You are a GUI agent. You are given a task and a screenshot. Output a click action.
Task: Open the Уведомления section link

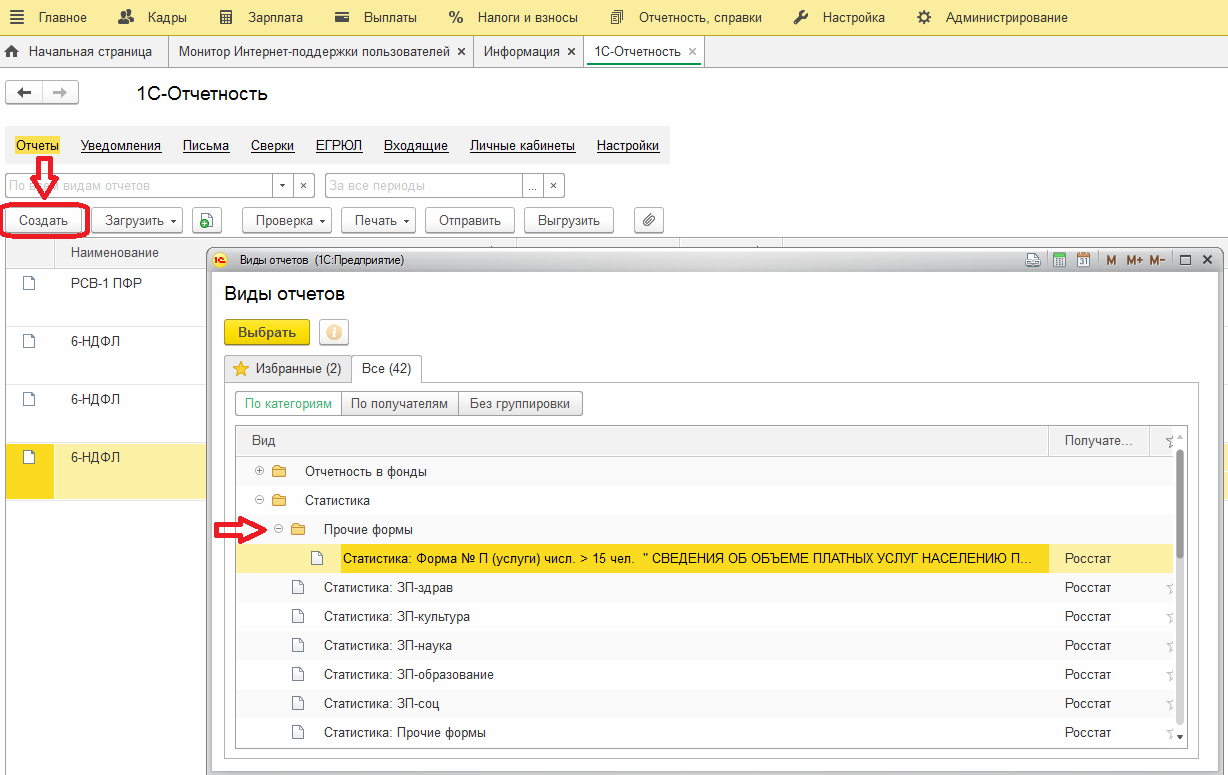click(121, 146)
